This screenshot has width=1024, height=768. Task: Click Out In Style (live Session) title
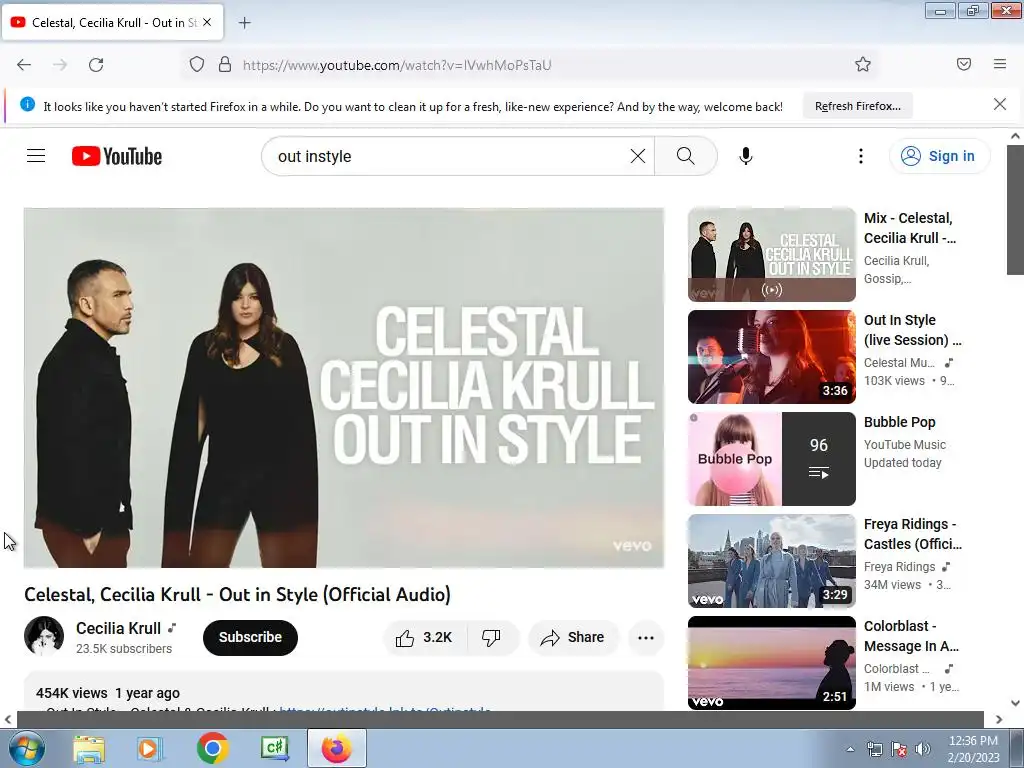(x=912, y=330)
